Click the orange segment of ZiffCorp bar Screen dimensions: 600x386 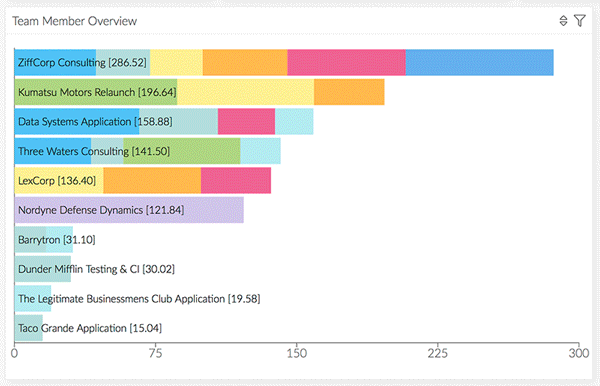[x=245, y=62]
